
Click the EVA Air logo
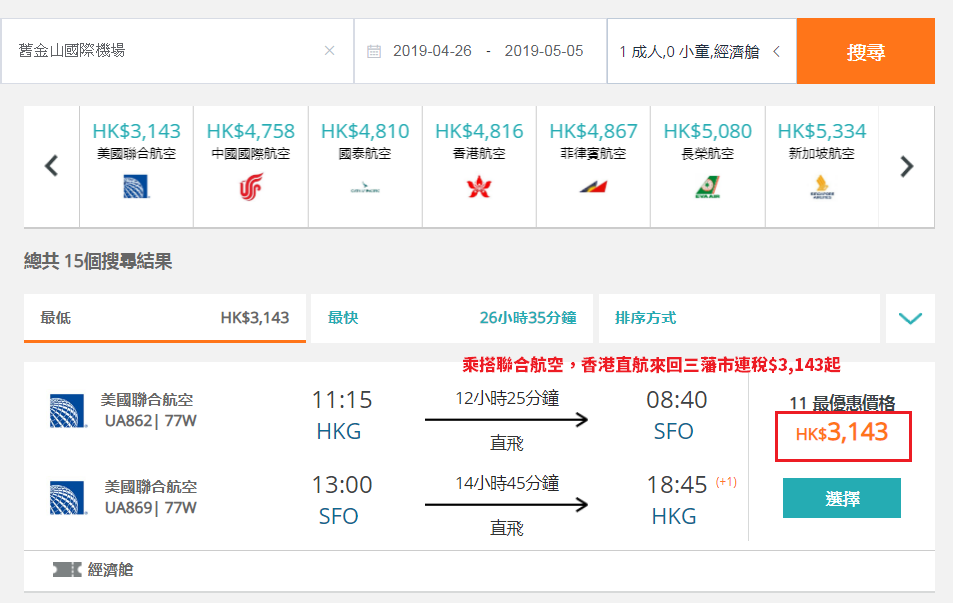click(707, 187)
